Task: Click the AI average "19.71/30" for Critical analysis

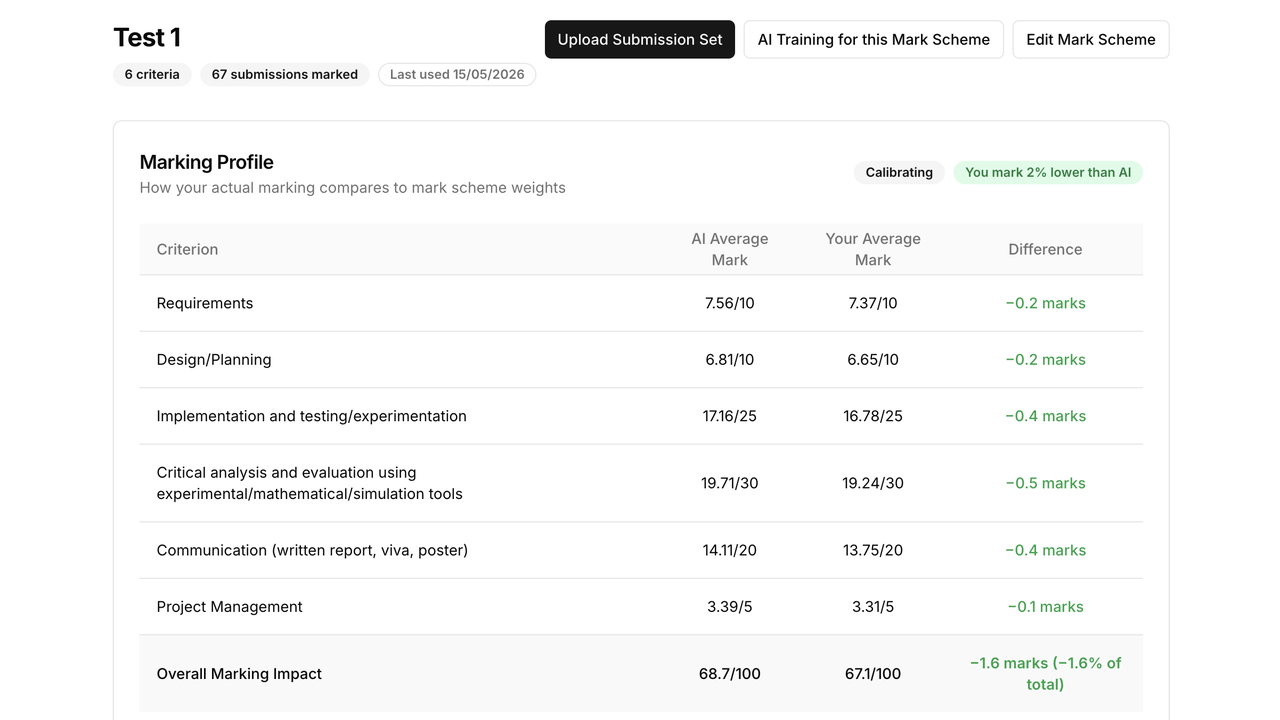Action: [730, 484]
